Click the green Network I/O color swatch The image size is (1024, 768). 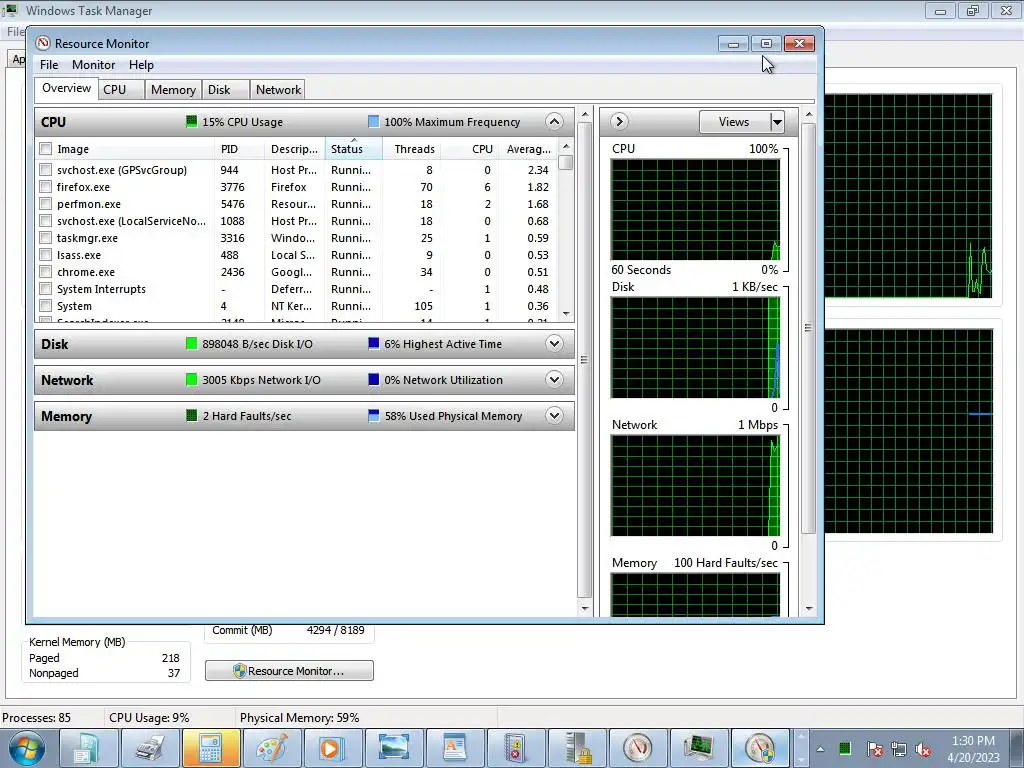pyautogui.click(x=191, y=379)
